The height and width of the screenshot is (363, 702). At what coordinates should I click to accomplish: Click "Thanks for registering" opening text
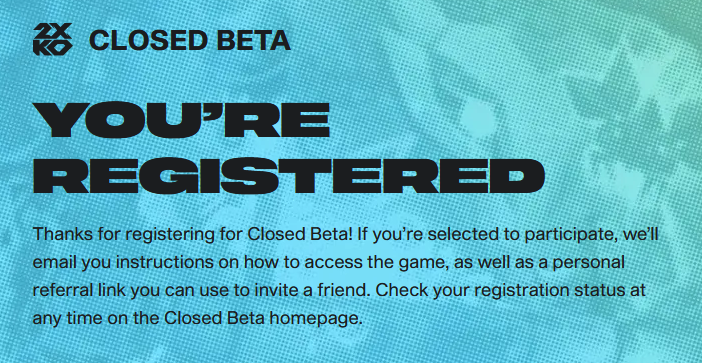click(x=107, y=235)
